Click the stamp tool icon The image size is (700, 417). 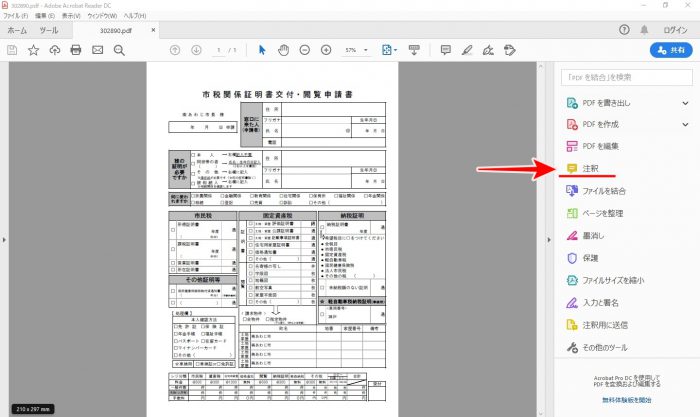(509, 50)
